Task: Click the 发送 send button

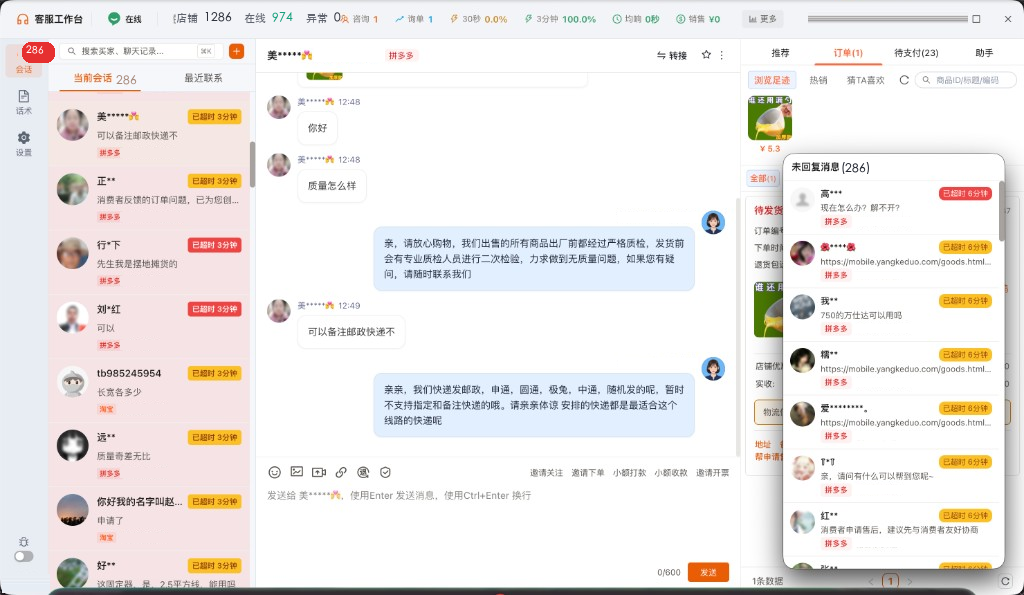Action: point(709,572)
